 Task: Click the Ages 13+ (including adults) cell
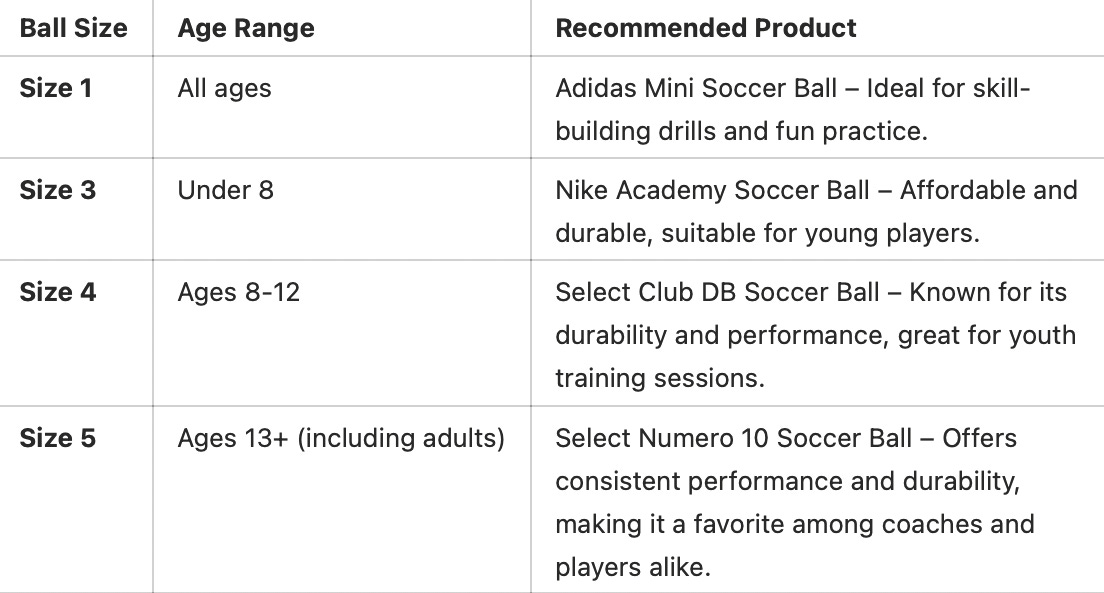pyautogui.click(x=341, y=438)
